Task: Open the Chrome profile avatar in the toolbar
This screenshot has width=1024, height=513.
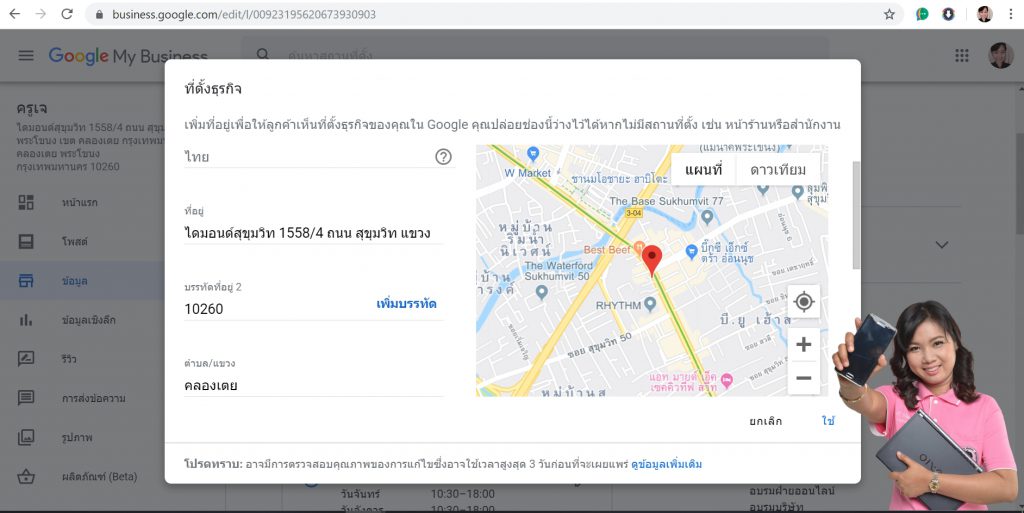Action: tap(984, 14)
